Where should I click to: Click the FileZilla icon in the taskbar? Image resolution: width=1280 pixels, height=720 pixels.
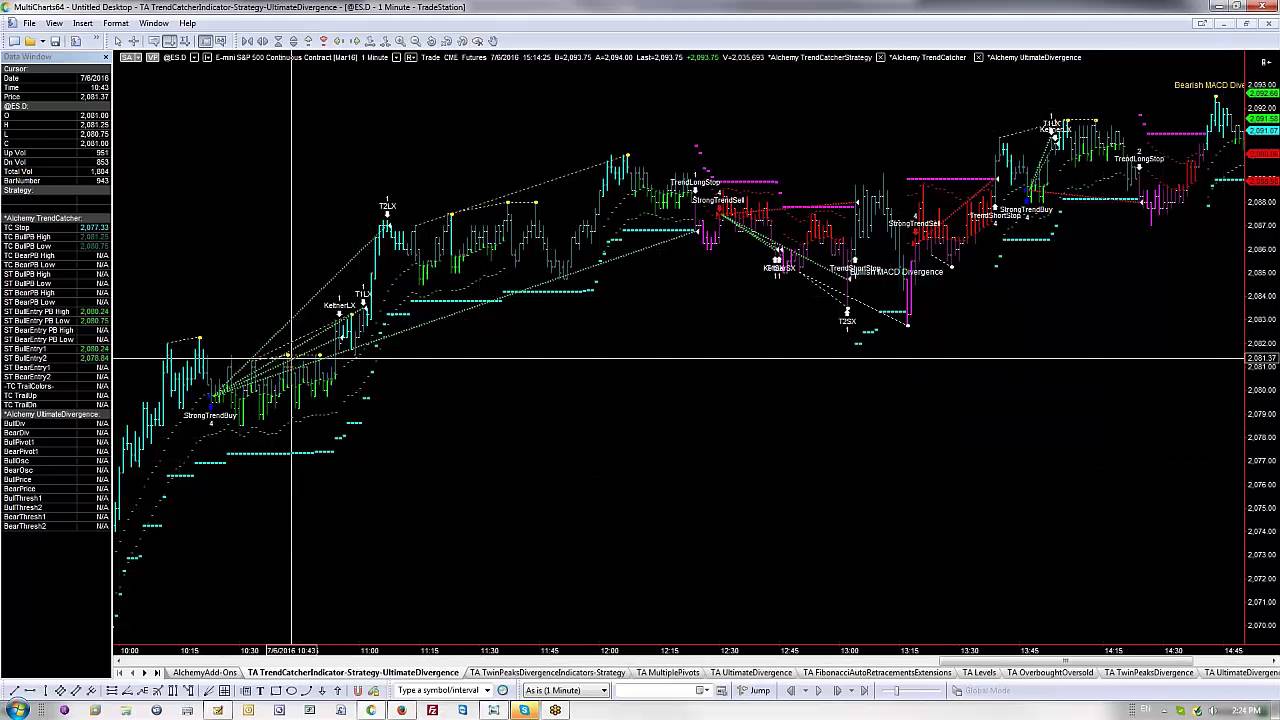[433, 710]
